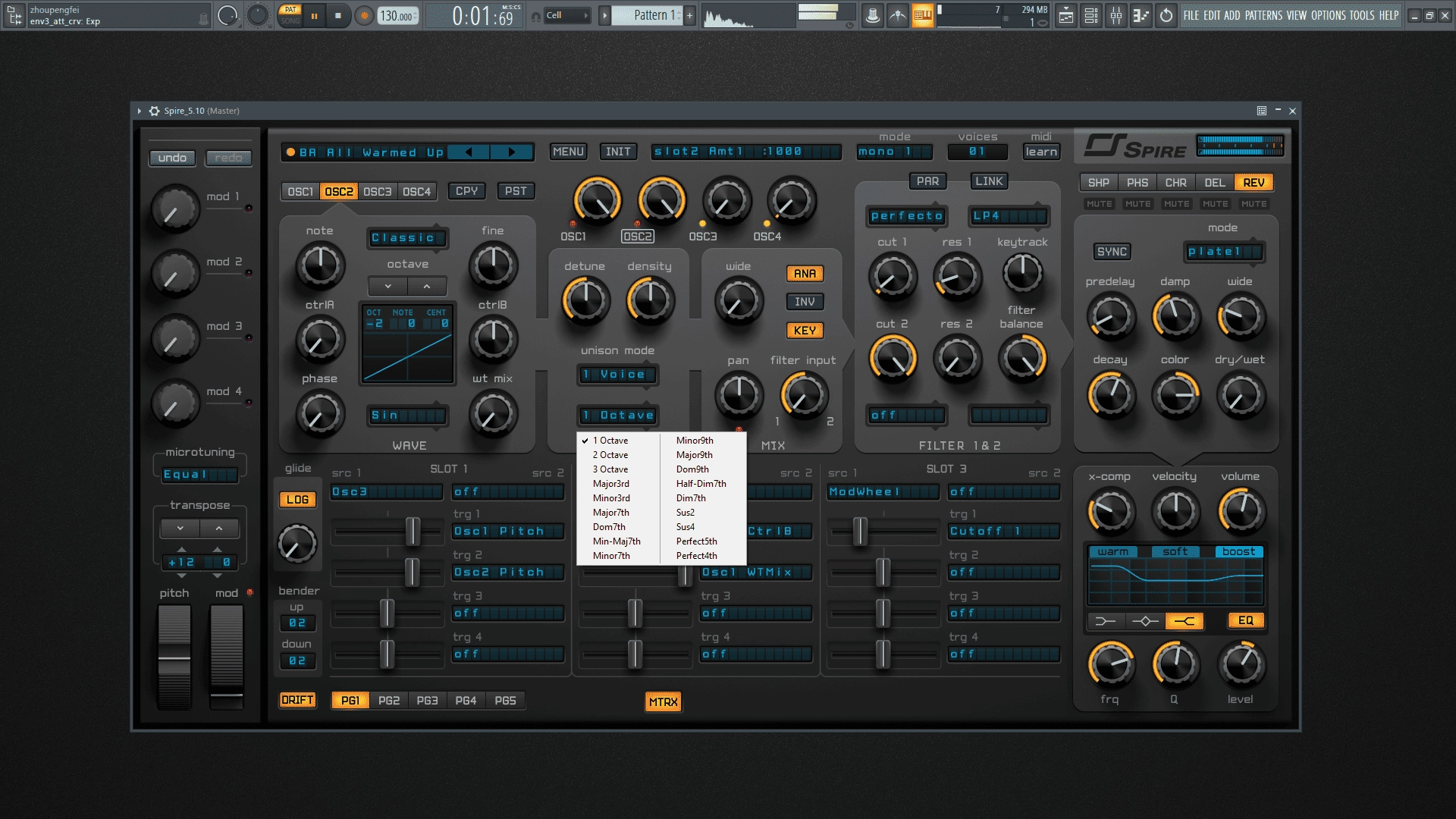Open the Classic oscillator mode dropdown
This screenshot has height=819, width=1456.
(x=407, y=238)
